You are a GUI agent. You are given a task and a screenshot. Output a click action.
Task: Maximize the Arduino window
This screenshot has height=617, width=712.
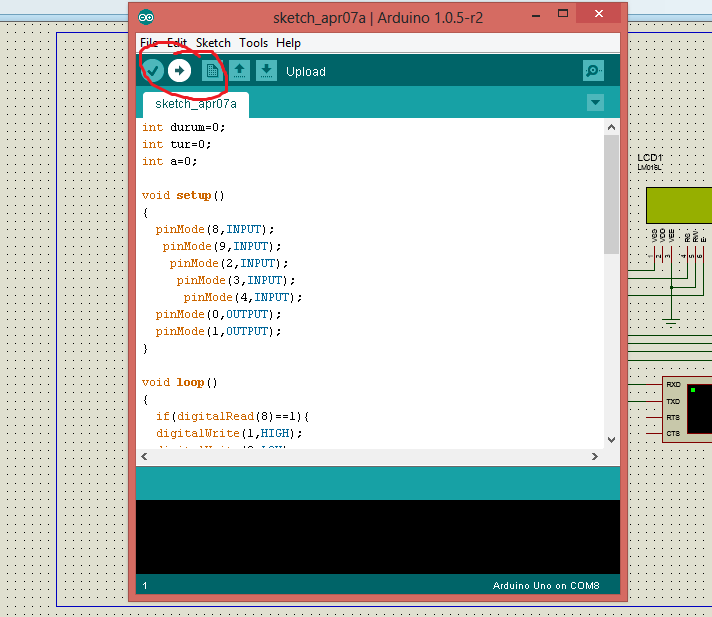[x=563, y=14]
